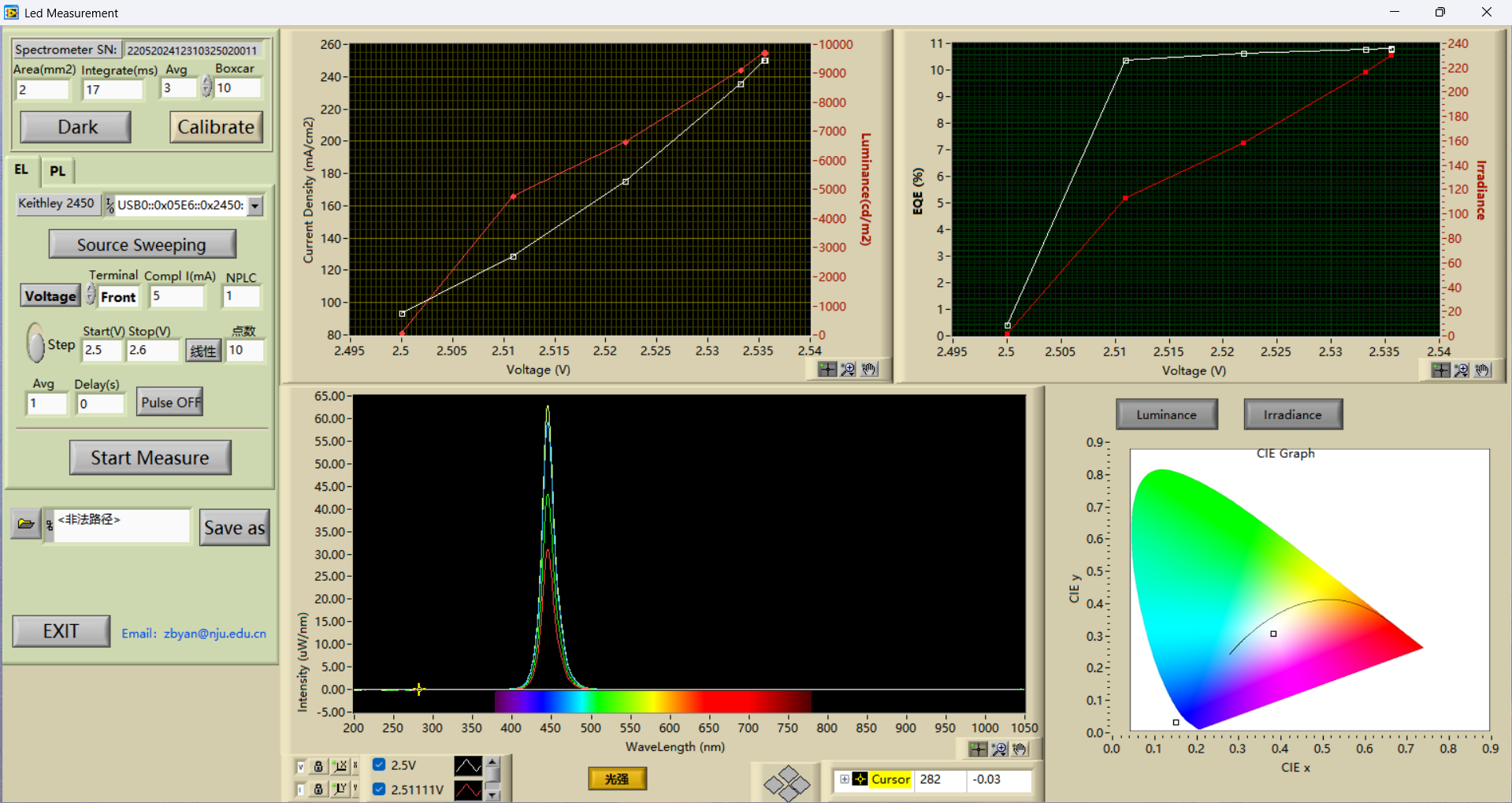Click the Y-axis scale lock icon
This screenshot has height=803, width=1512.
click(318, 789)
